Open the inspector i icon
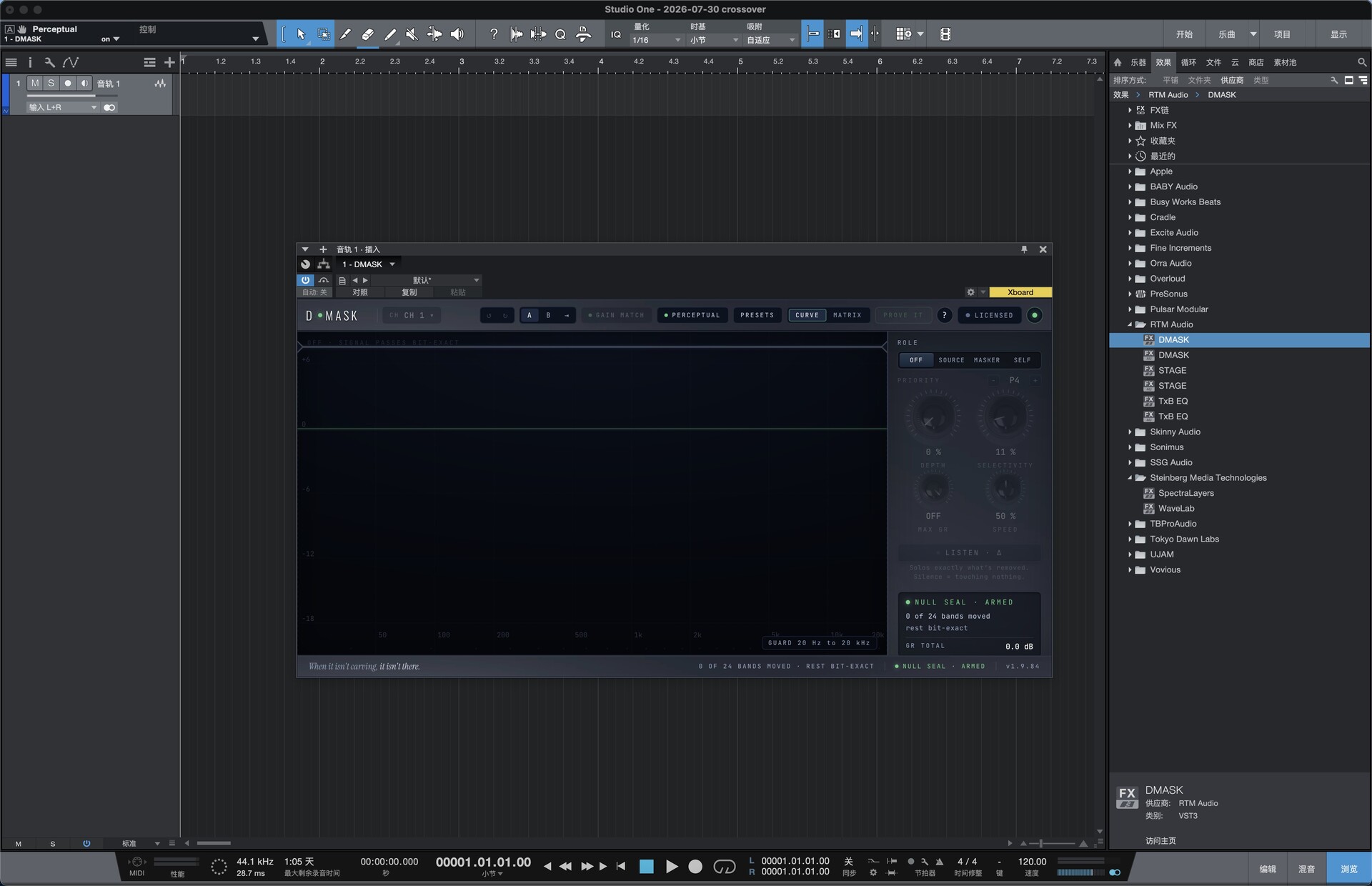The image size is (1372, 886). [x=30, y=62]
